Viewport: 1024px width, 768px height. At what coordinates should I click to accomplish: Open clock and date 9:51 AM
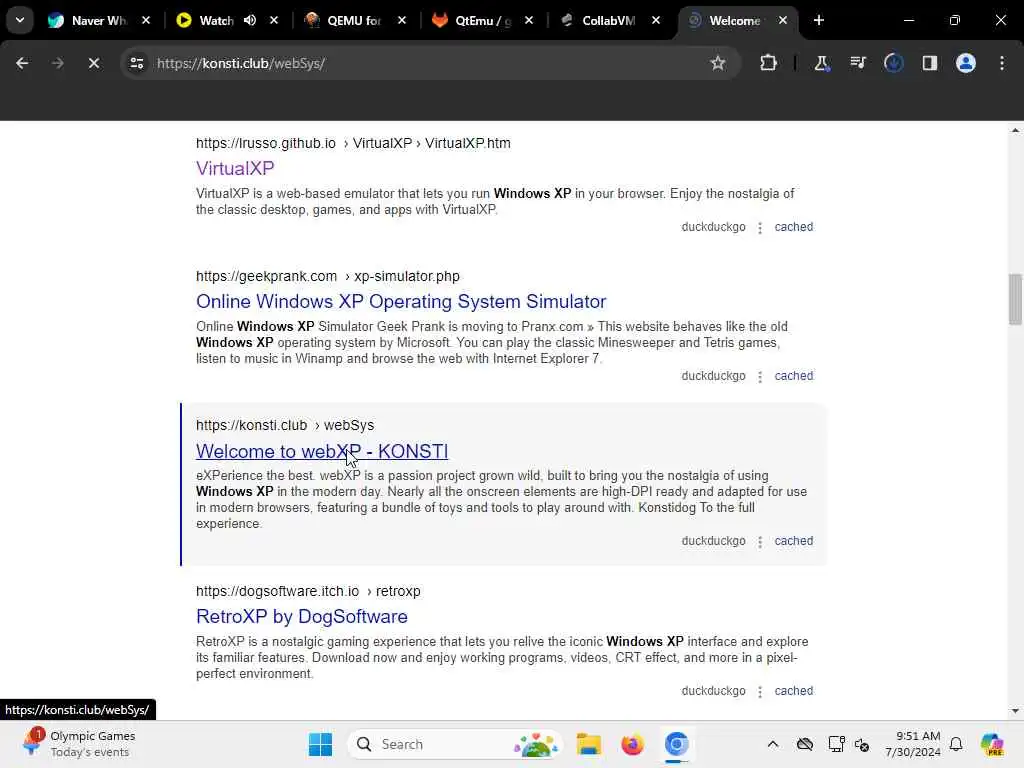[913, 744]
